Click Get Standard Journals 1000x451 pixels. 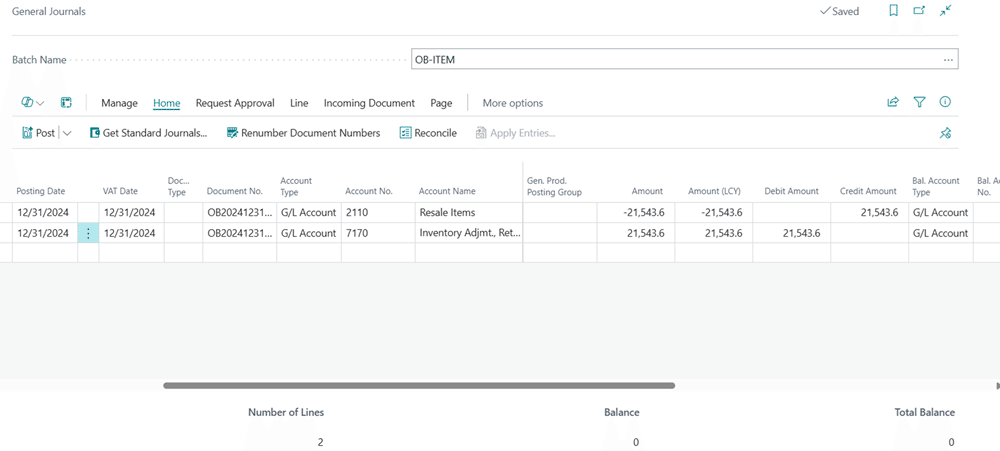[x=149, y=133]
